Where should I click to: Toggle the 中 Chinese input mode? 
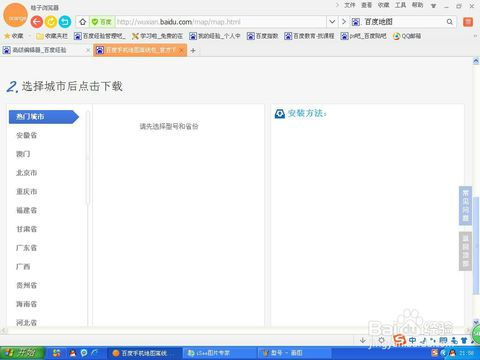coord(413,340)
